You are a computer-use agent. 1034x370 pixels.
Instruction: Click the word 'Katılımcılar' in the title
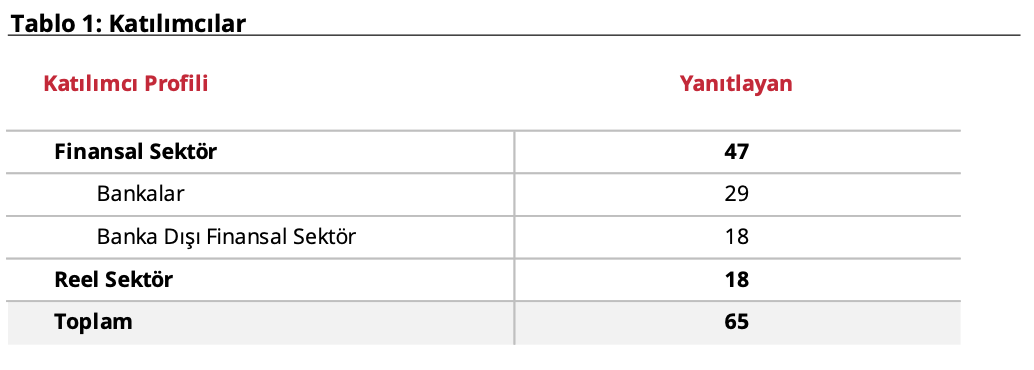(177, 24)
